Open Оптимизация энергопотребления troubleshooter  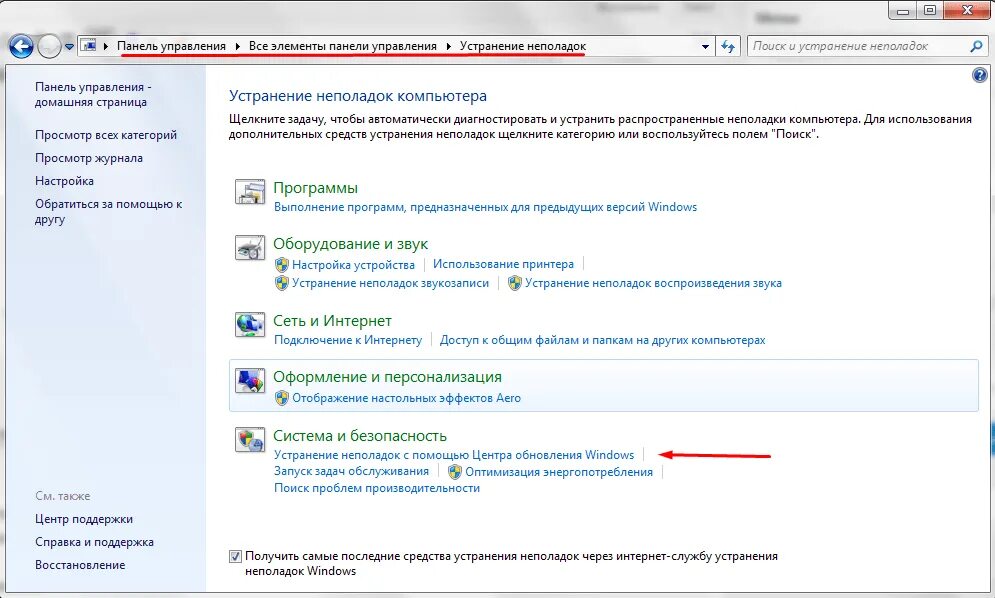click(x=558, y=472)
